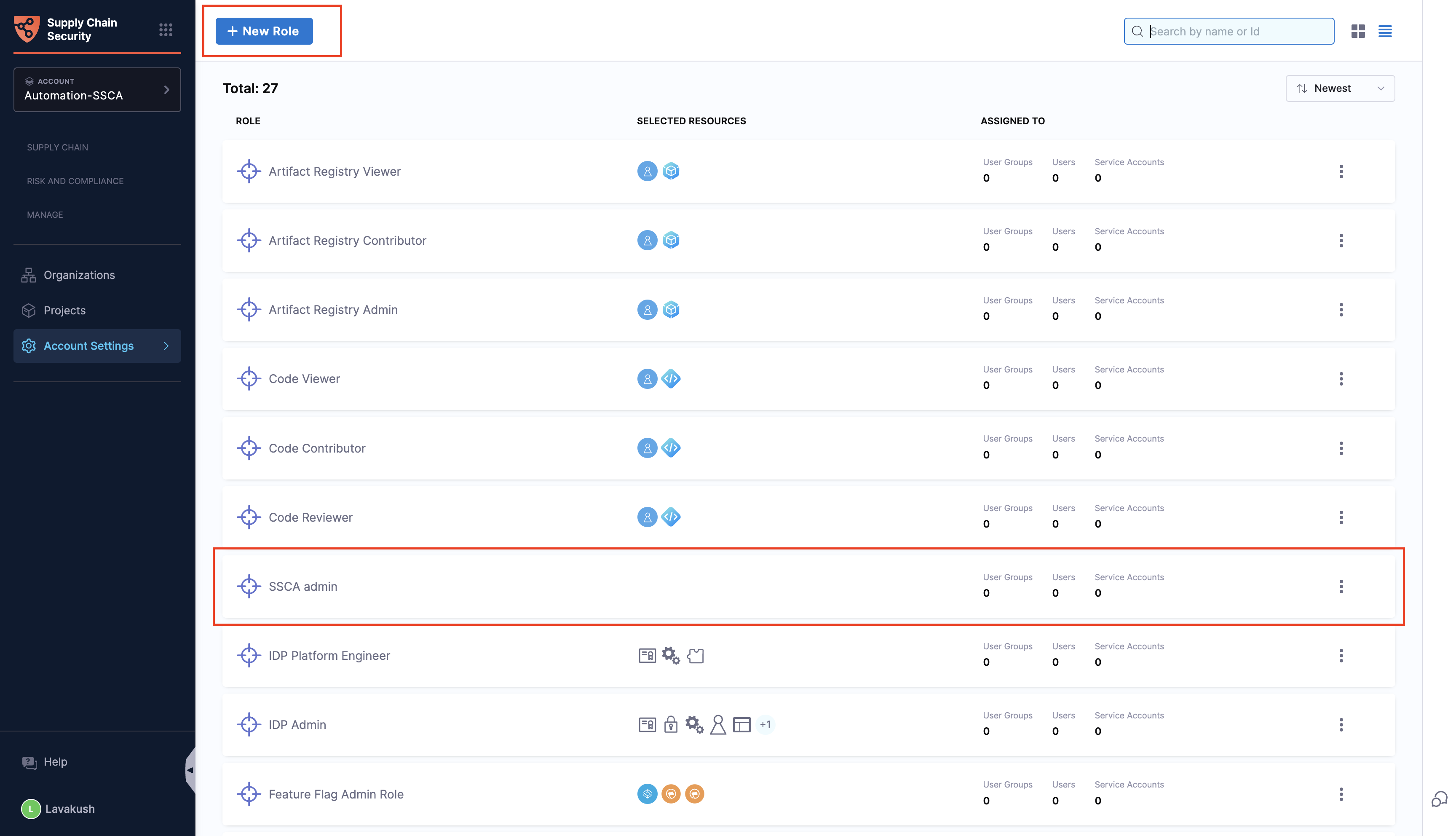Click the Organizations sidebar icon
Screen dimensions: 1456x836
point(29,275)
